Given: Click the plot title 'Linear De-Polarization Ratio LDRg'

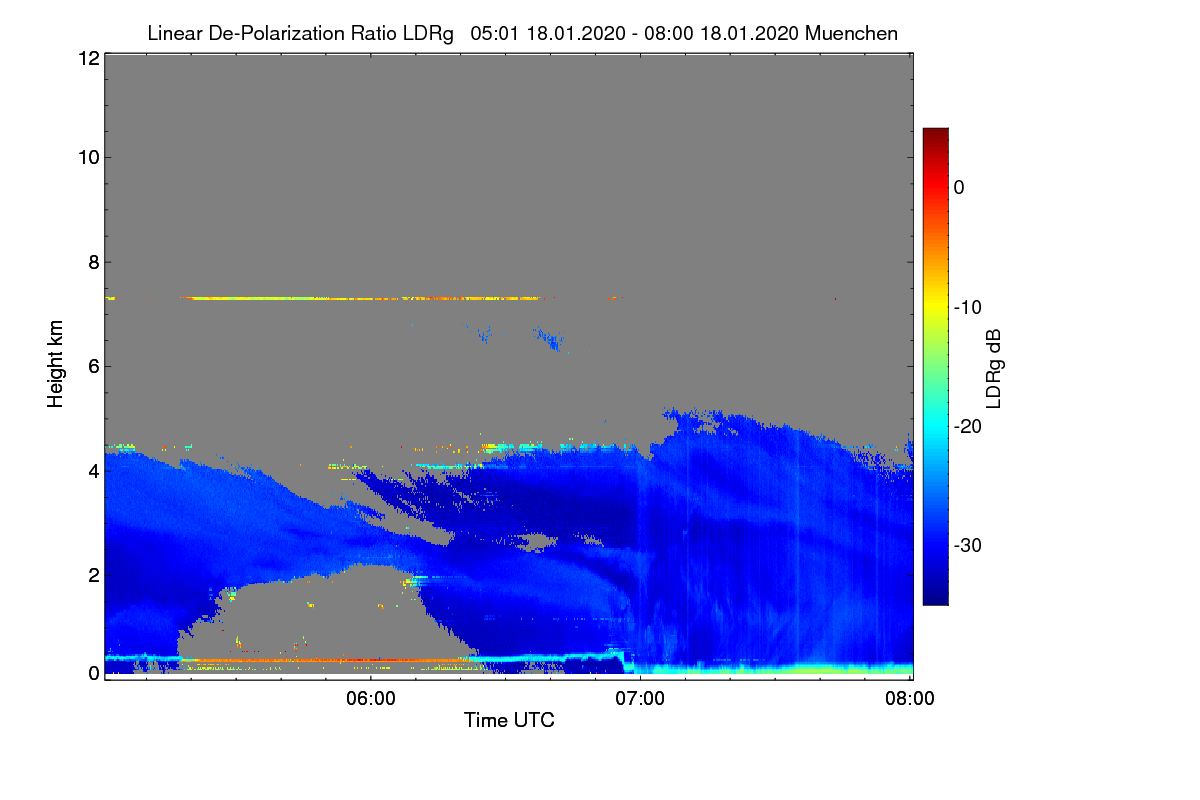Looking at the screenshot, I should 300,33.
